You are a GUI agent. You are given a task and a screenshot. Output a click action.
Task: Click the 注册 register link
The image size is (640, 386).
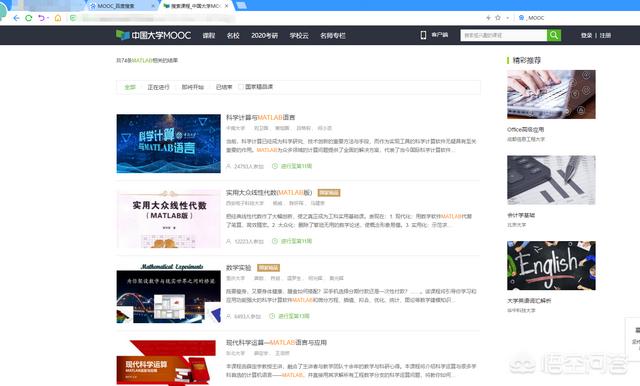pyautogui.click(x=605, y=35)
